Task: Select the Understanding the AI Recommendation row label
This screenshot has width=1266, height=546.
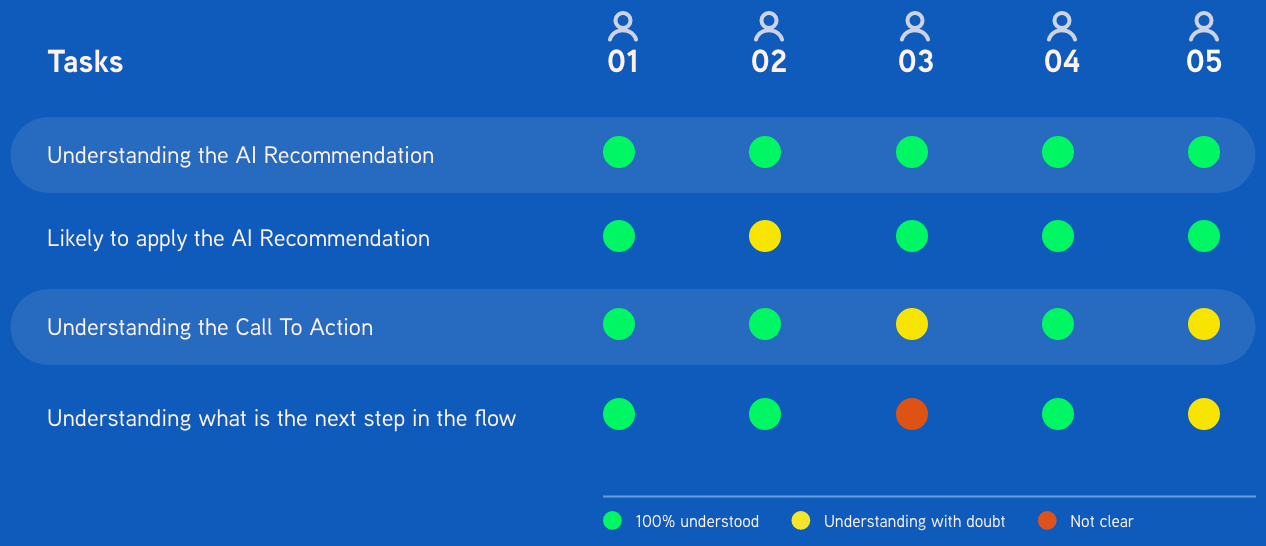Action: coord(241,156)
